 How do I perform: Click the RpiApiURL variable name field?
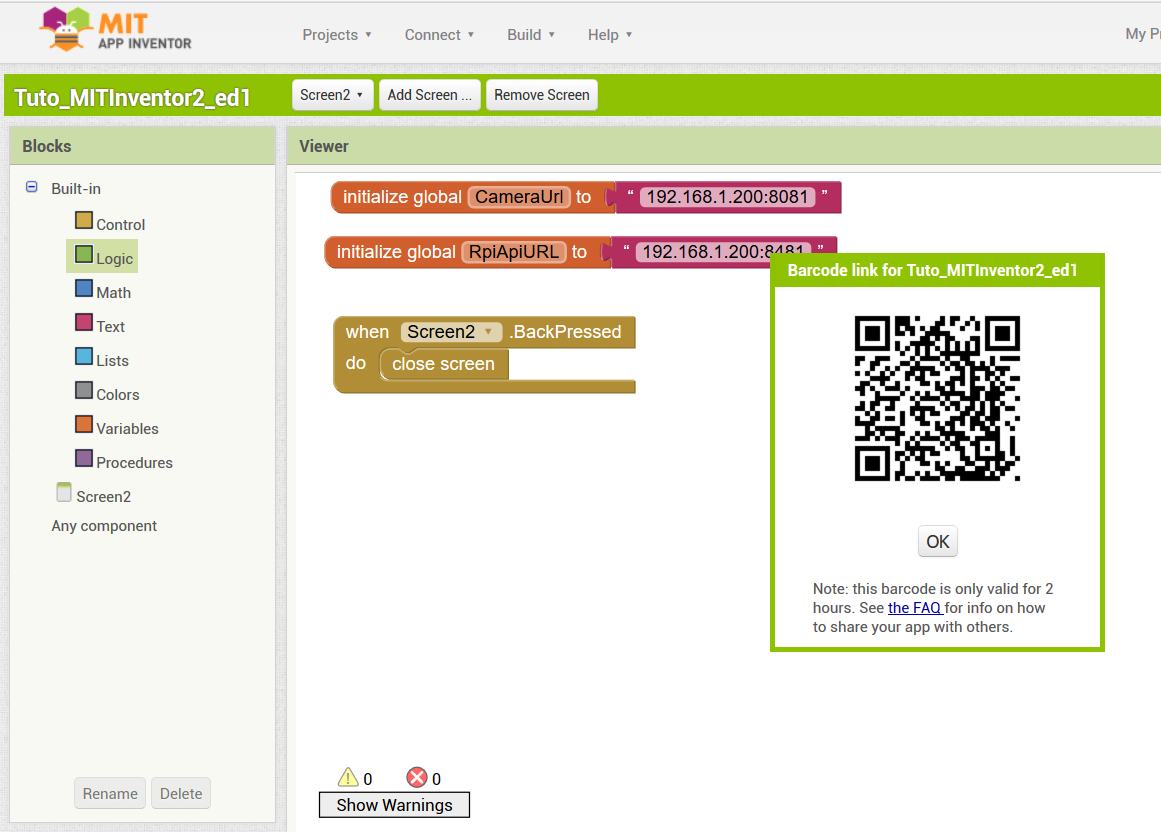tap(514, 252)
